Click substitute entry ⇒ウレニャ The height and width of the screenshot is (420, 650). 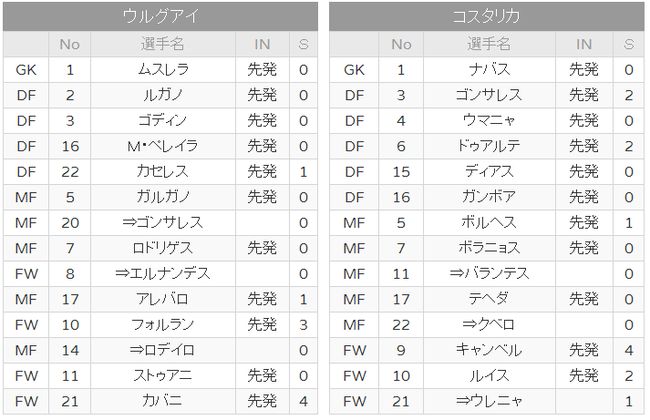[x=489, y=401]
